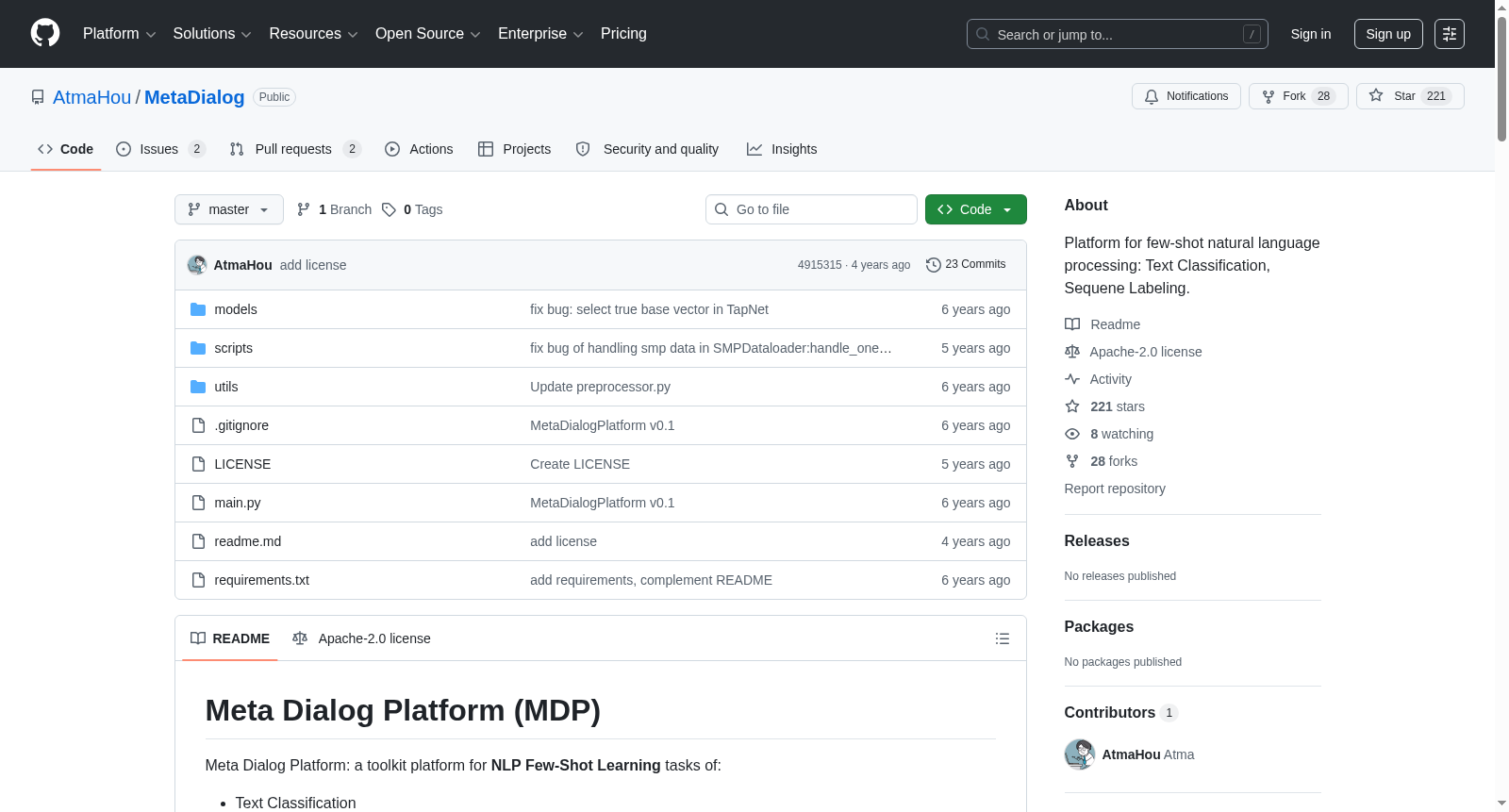Screen dimensions: 1509x812
Task: Switch to the Insights tab
Action: (782, 149)
